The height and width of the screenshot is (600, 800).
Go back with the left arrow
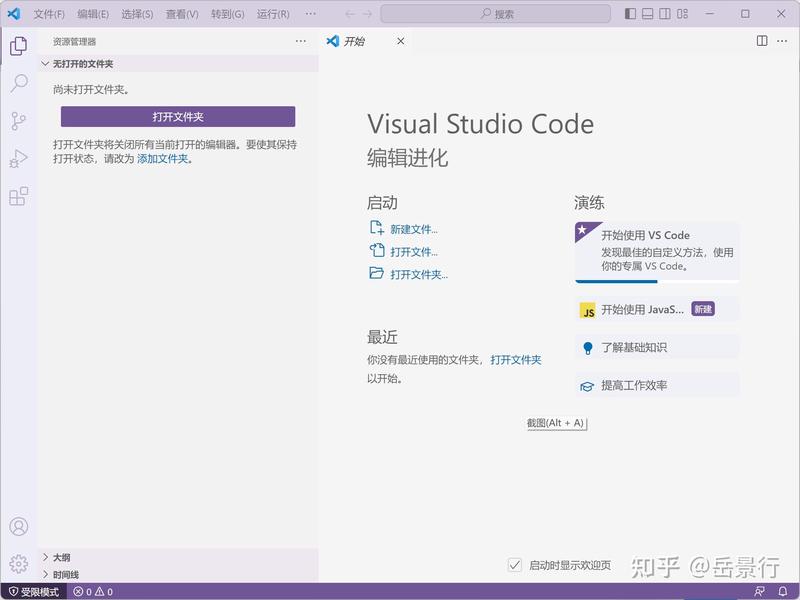(350, 14)
